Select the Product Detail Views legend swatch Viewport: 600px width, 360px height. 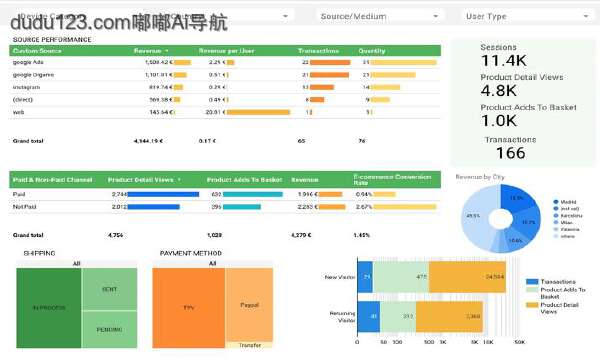pyautogui.click(x=532, y=305)
